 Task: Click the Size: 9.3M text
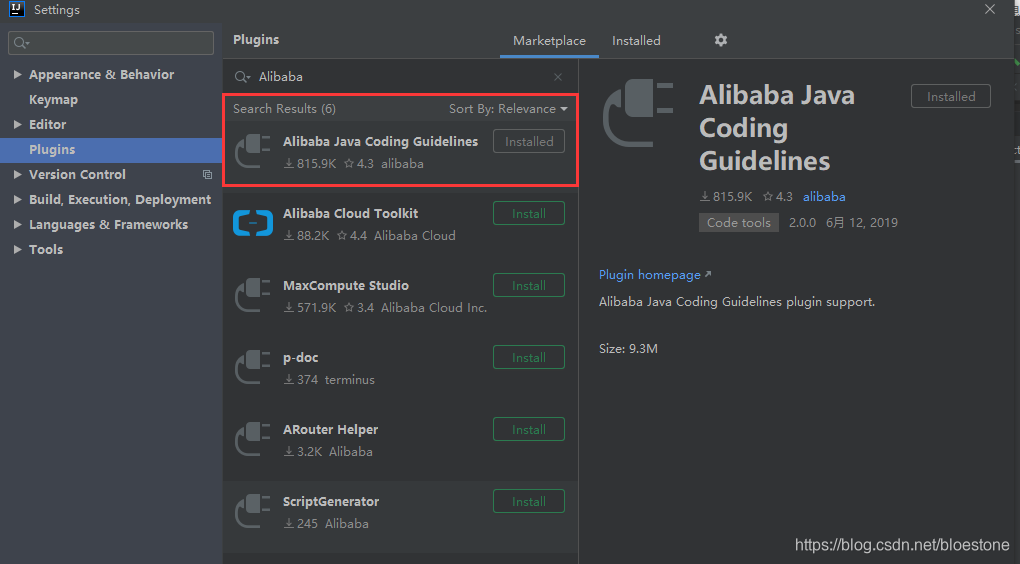point(628,349)
